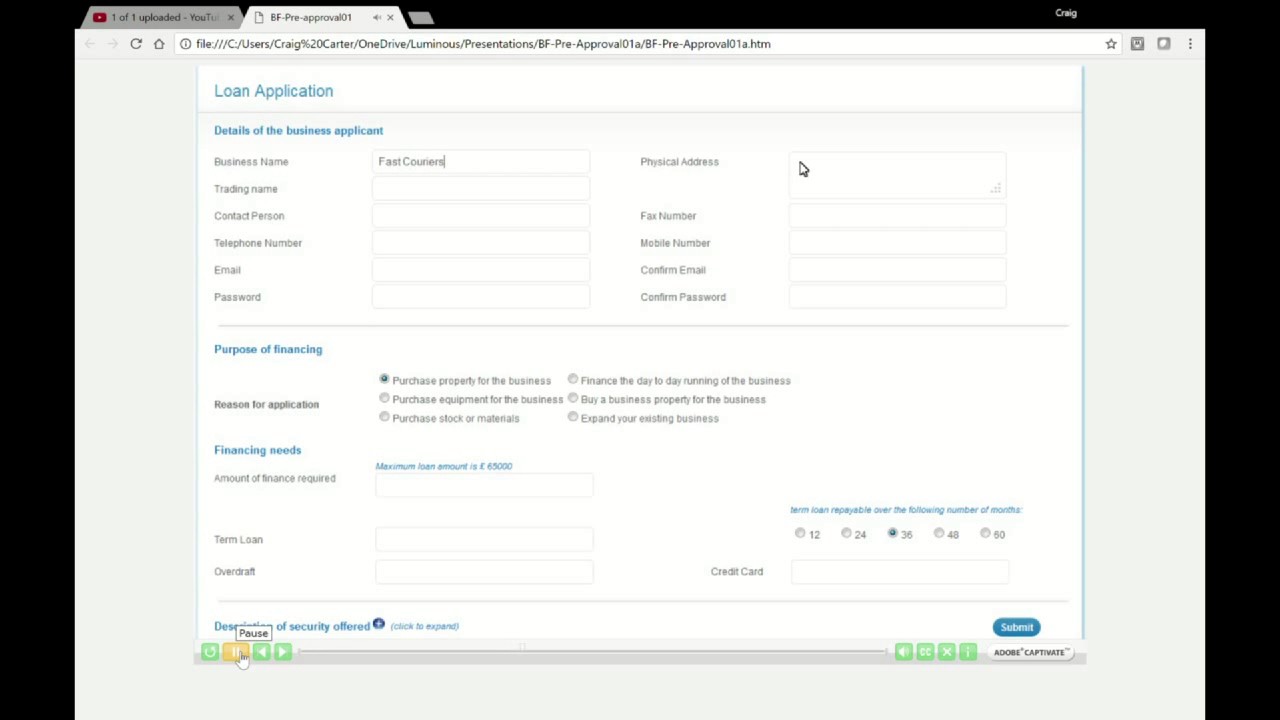The image size is (1280, 720).
Task: Click 'Maximum loan amount is £ 65000' note
Action: point(443,466)
